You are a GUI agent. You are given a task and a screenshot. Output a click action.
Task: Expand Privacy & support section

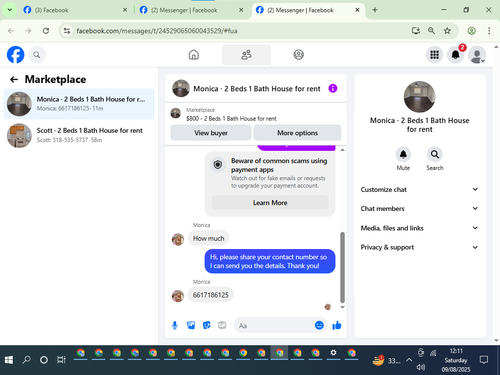(419, 247)
